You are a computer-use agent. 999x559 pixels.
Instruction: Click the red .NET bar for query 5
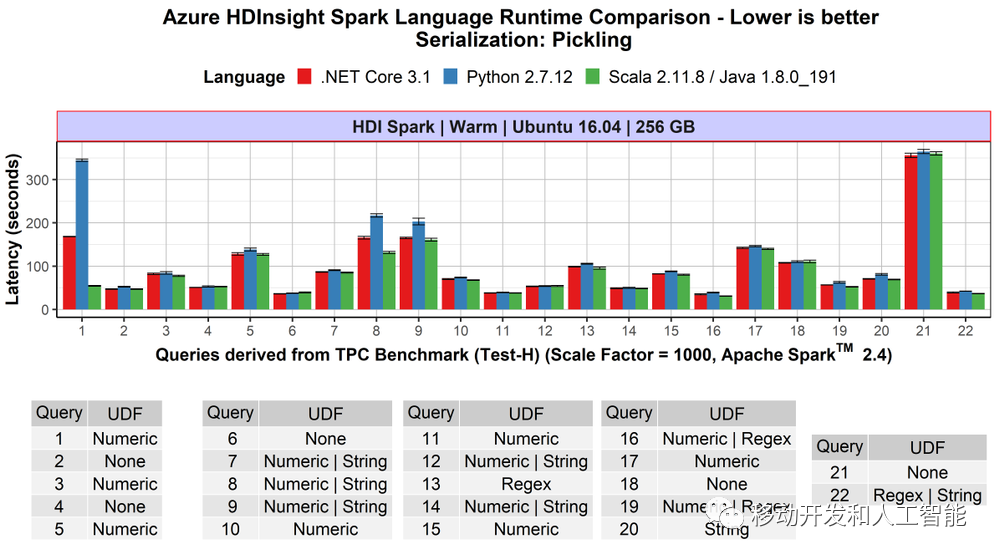click(x=238, y=282)
